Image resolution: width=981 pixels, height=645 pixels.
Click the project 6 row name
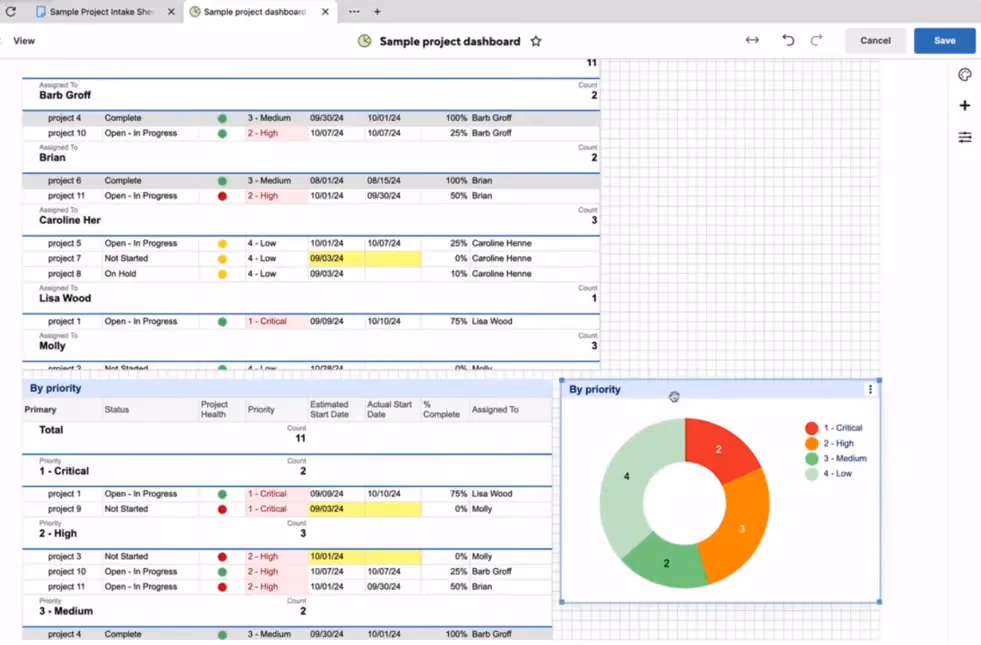pyautogui.click(x=64, y=181)
